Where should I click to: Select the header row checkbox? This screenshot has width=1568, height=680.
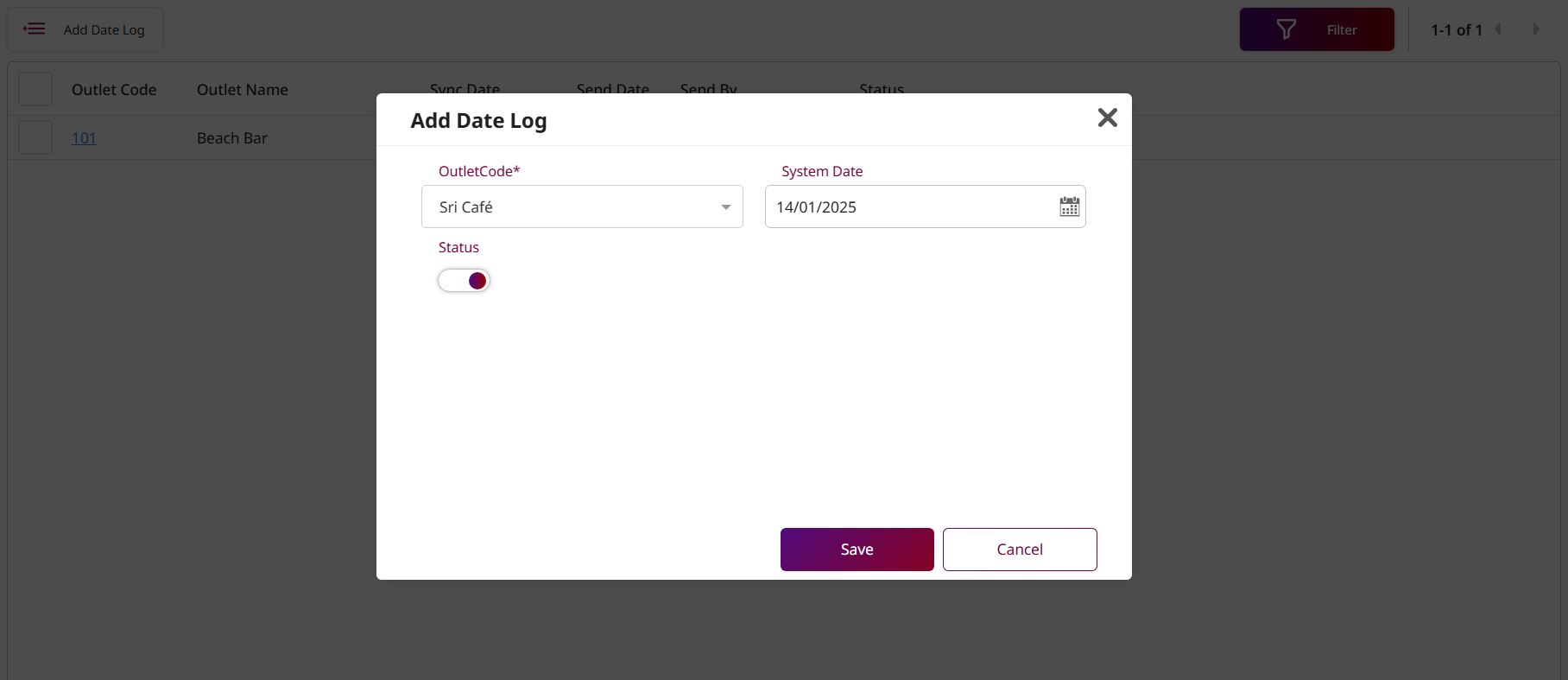coord(35,89)
